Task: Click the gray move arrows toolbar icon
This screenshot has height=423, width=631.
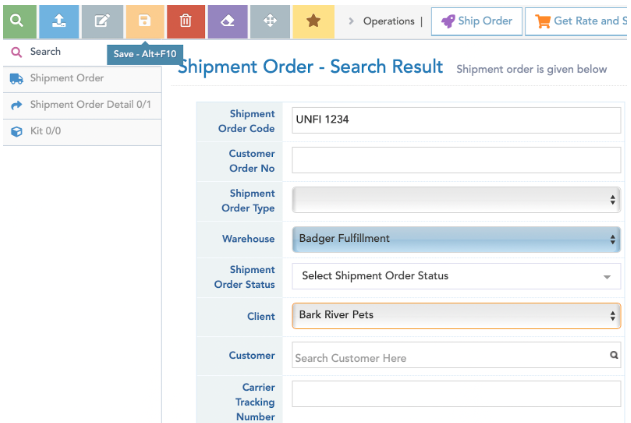Action: coord(270,21)
